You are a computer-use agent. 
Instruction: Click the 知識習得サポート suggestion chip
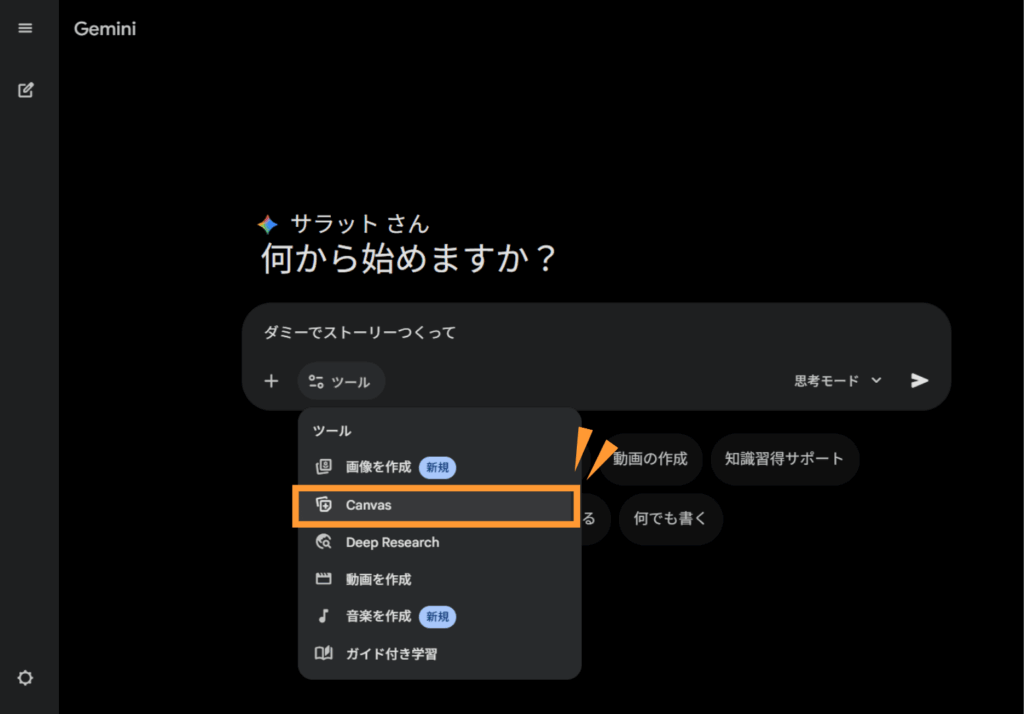[x=784, y=459]
